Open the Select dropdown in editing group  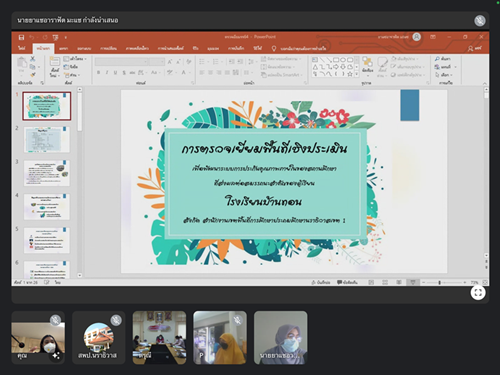click(x=443, y=75)
